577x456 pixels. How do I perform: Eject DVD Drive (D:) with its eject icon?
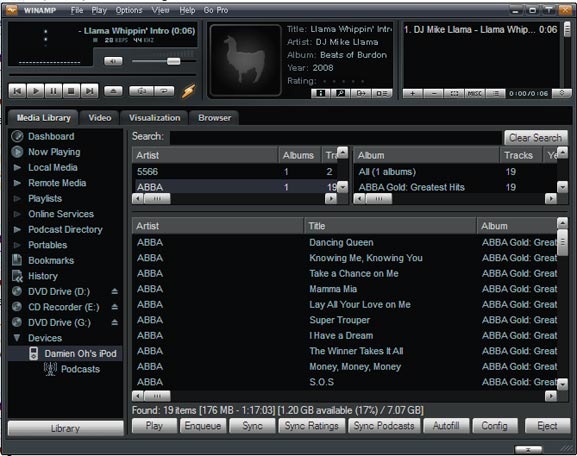pyautogui.click(x=114, y=291)
